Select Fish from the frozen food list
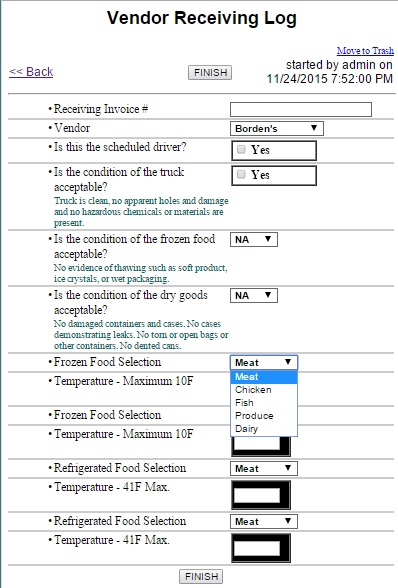Viewport: 398px width, 588px height. [x=264, y=403]
